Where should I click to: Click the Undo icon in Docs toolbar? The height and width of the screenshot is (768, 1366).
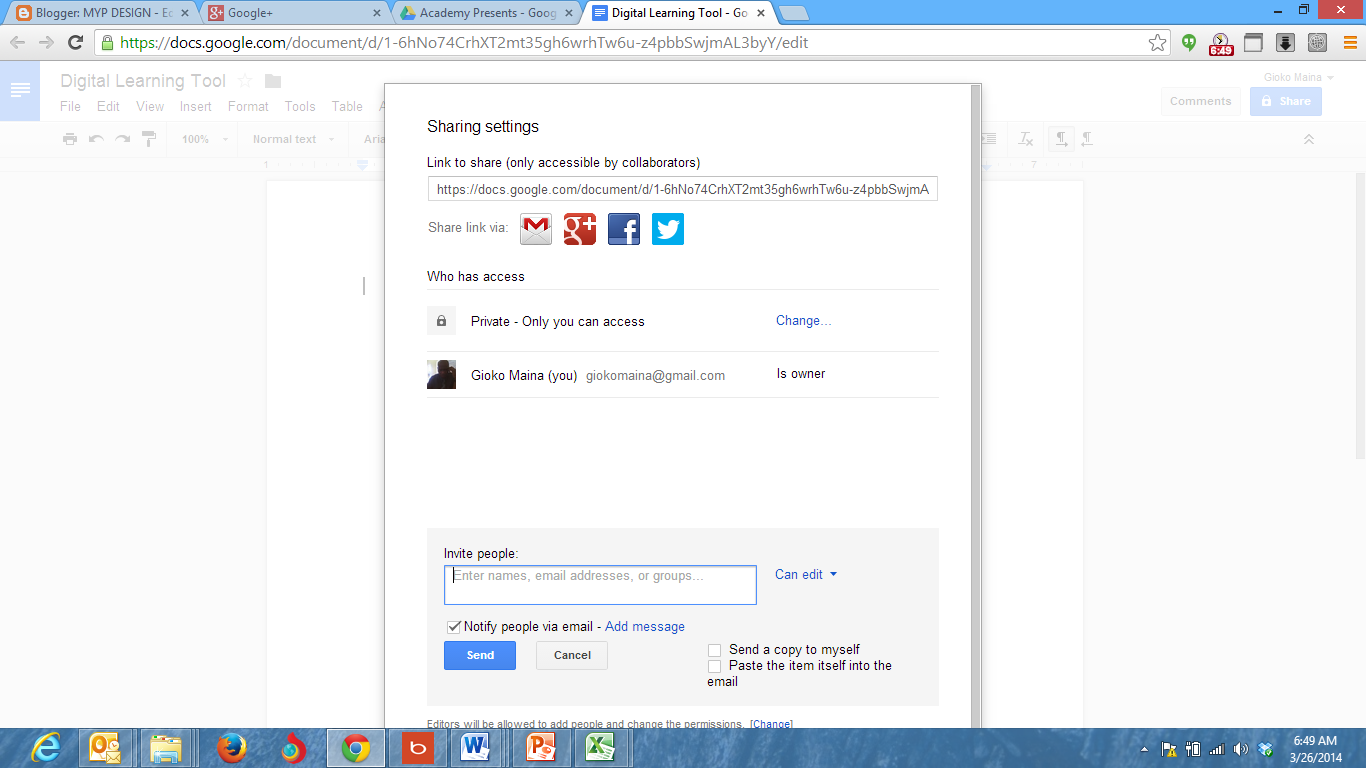click(96, 139)
